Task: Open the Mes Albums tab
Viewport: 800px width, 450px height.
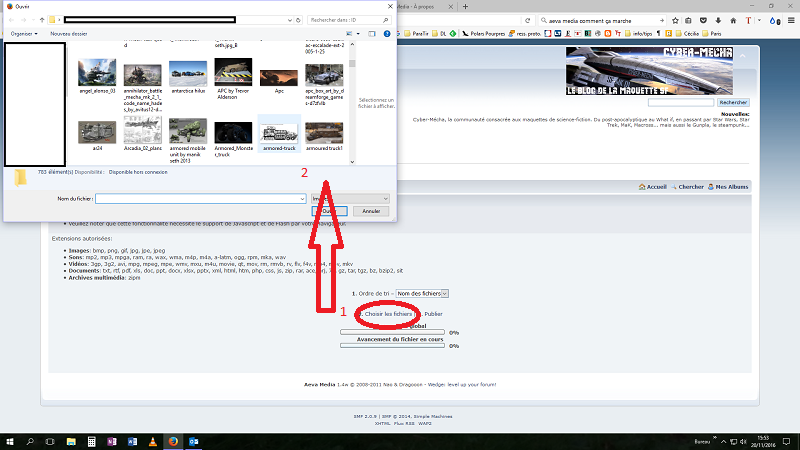Action: tap(728, 187)
